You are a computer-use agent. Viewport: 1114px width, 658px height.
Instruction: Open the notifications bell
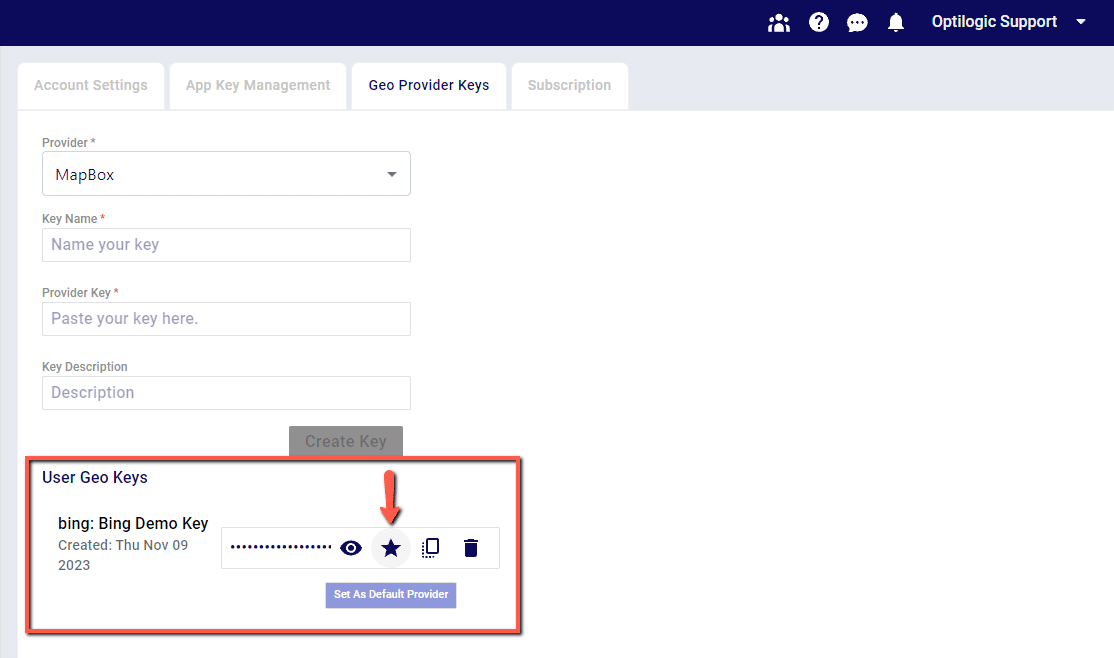[896, 23]
